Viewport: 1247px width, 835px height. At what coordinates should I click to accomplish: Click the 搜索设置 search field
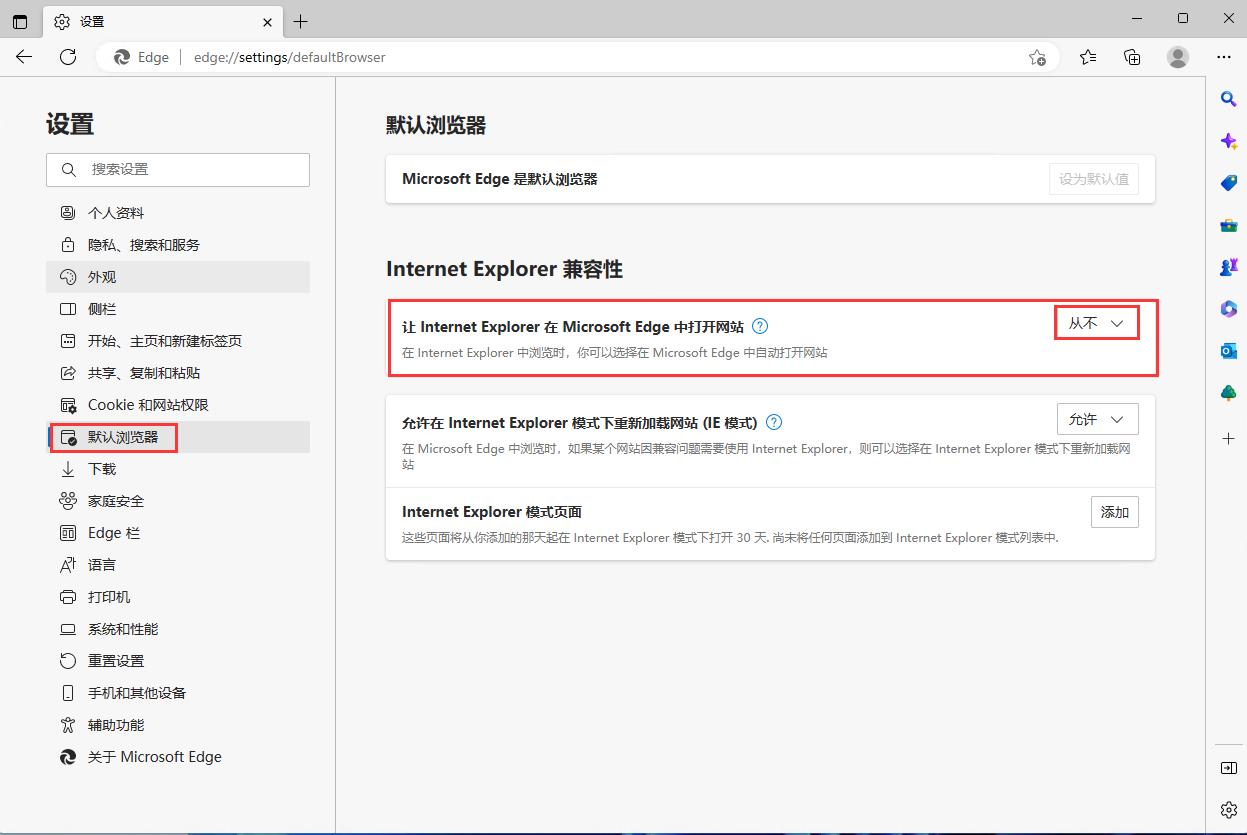coord(178,169)
